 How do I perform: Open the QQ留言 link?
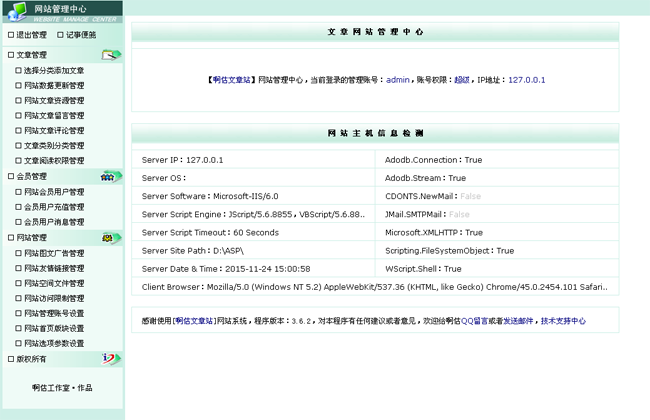[x=474, y=321]
